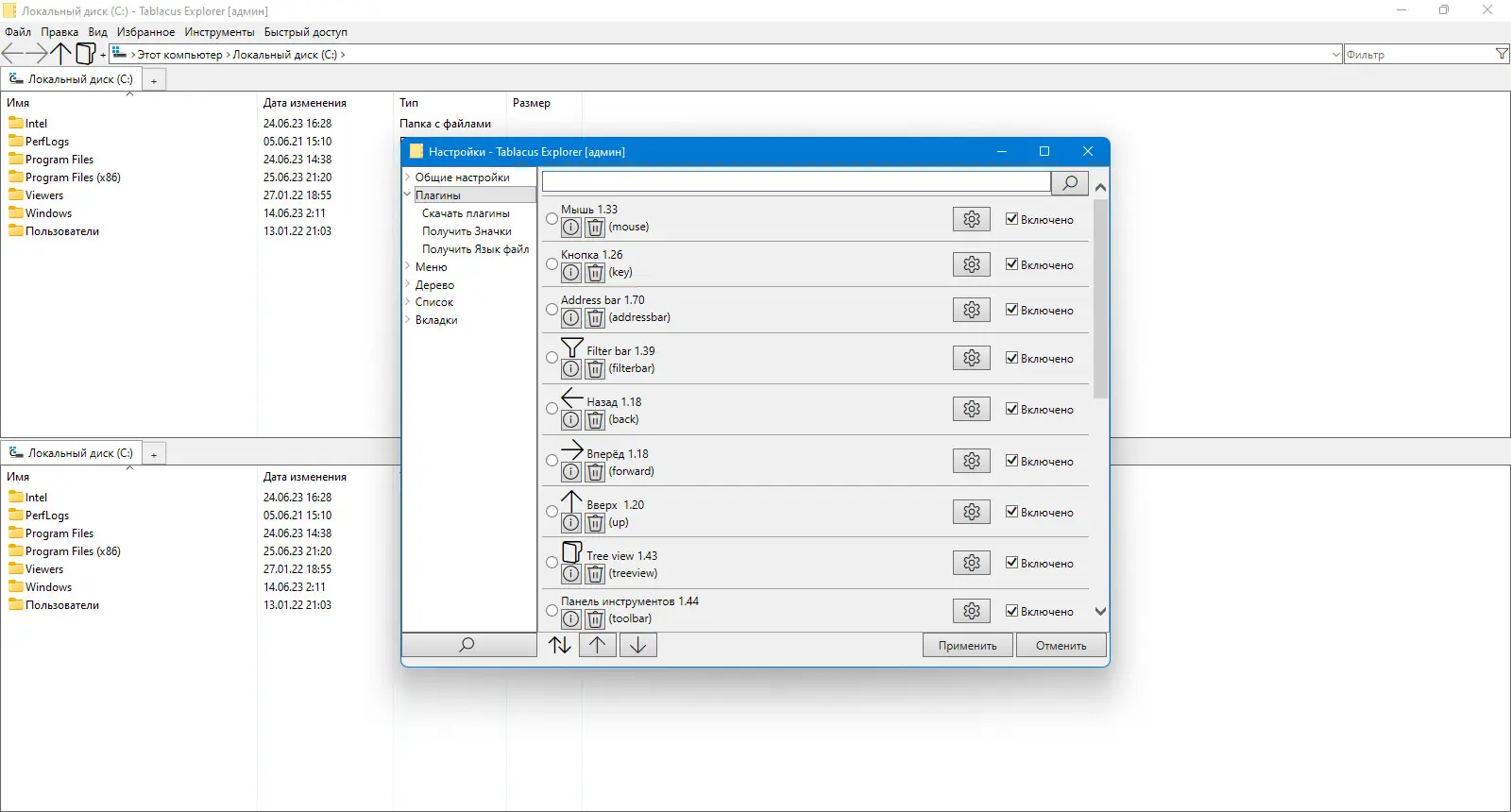
Task: Click search button under settings tree
Action: pyautogui.click(x=468, y=645)
